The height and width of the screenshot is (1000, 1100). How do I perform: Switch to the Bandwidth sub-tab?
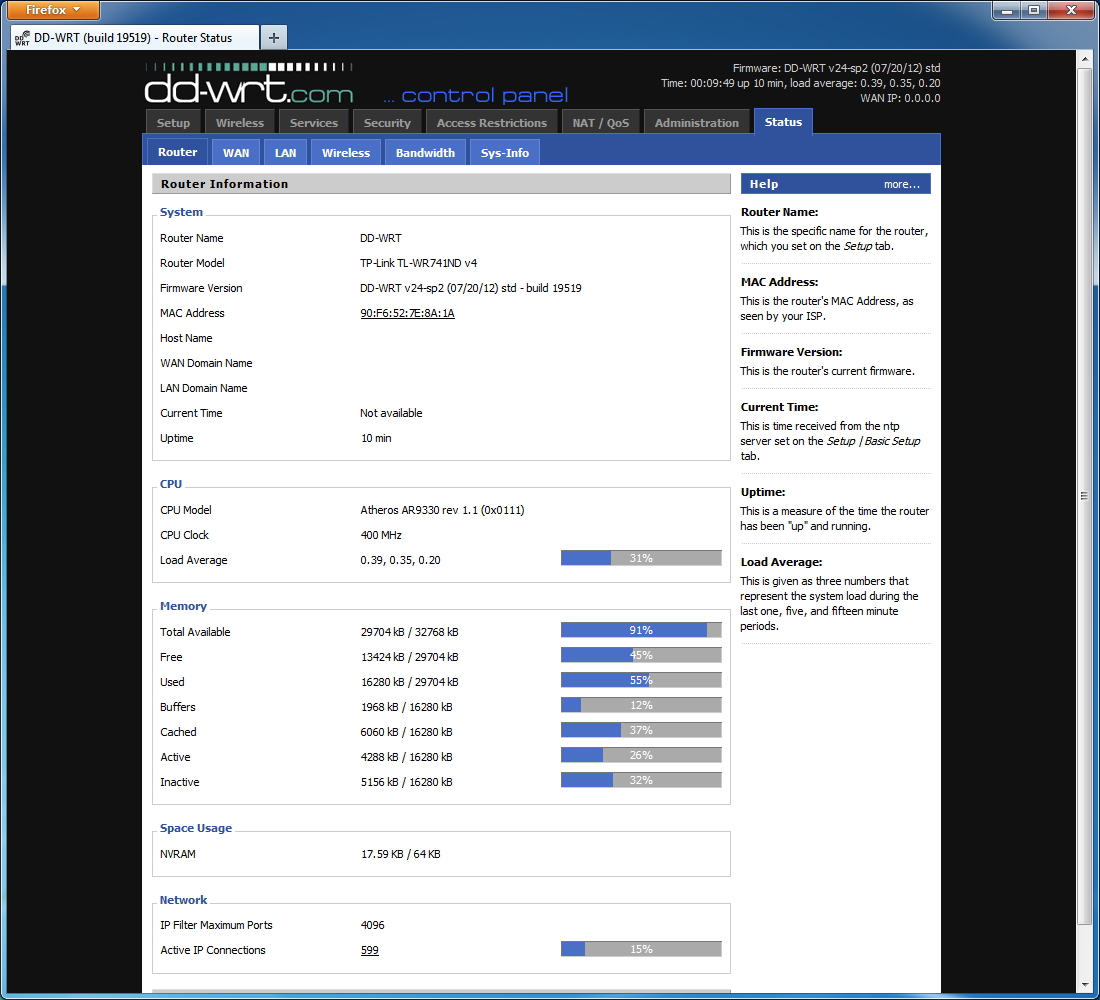[x=425, y=153]
